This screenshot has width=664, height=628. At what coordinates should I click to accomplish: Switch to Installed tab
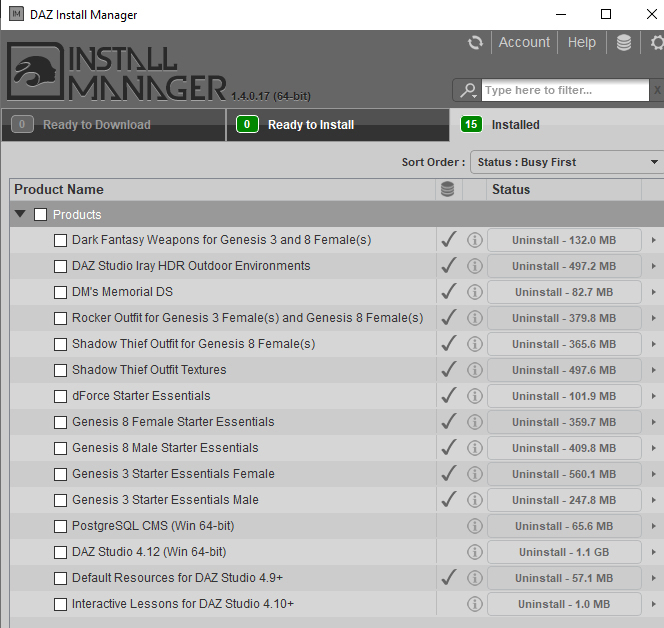(557, 125)
